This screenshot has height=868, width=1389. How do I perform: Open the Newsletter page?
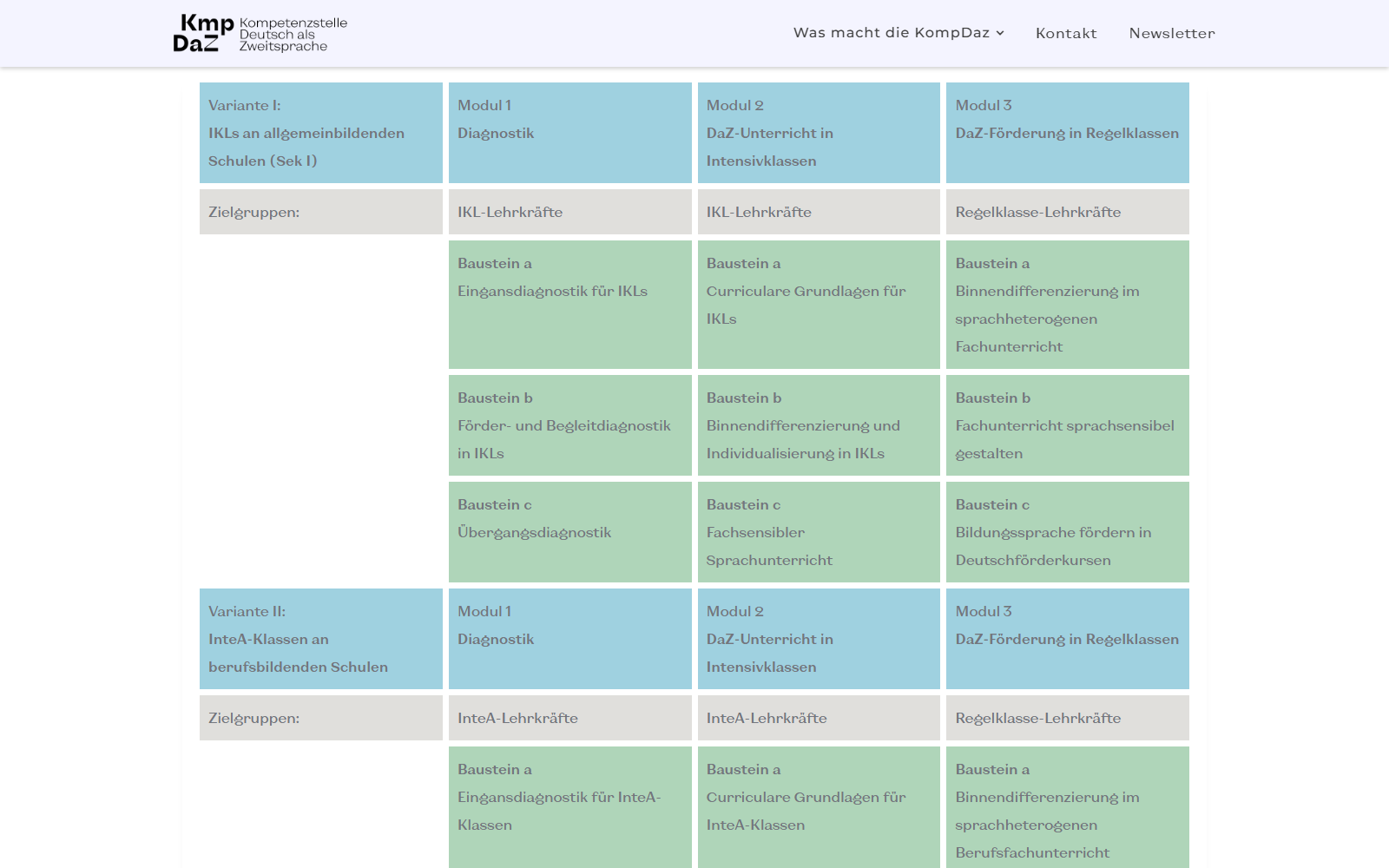(1172, 33)
